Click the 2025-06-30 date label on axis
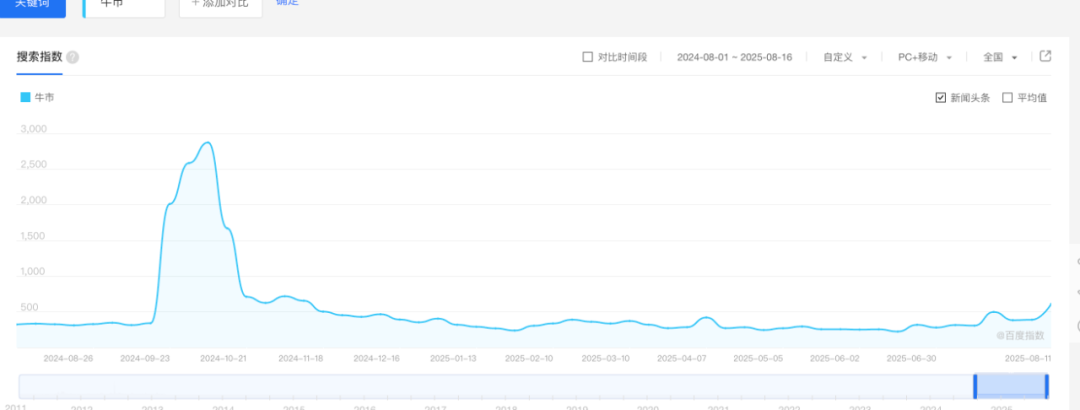The width and height of the screenshot is (1080, 410). click(911, 359)
